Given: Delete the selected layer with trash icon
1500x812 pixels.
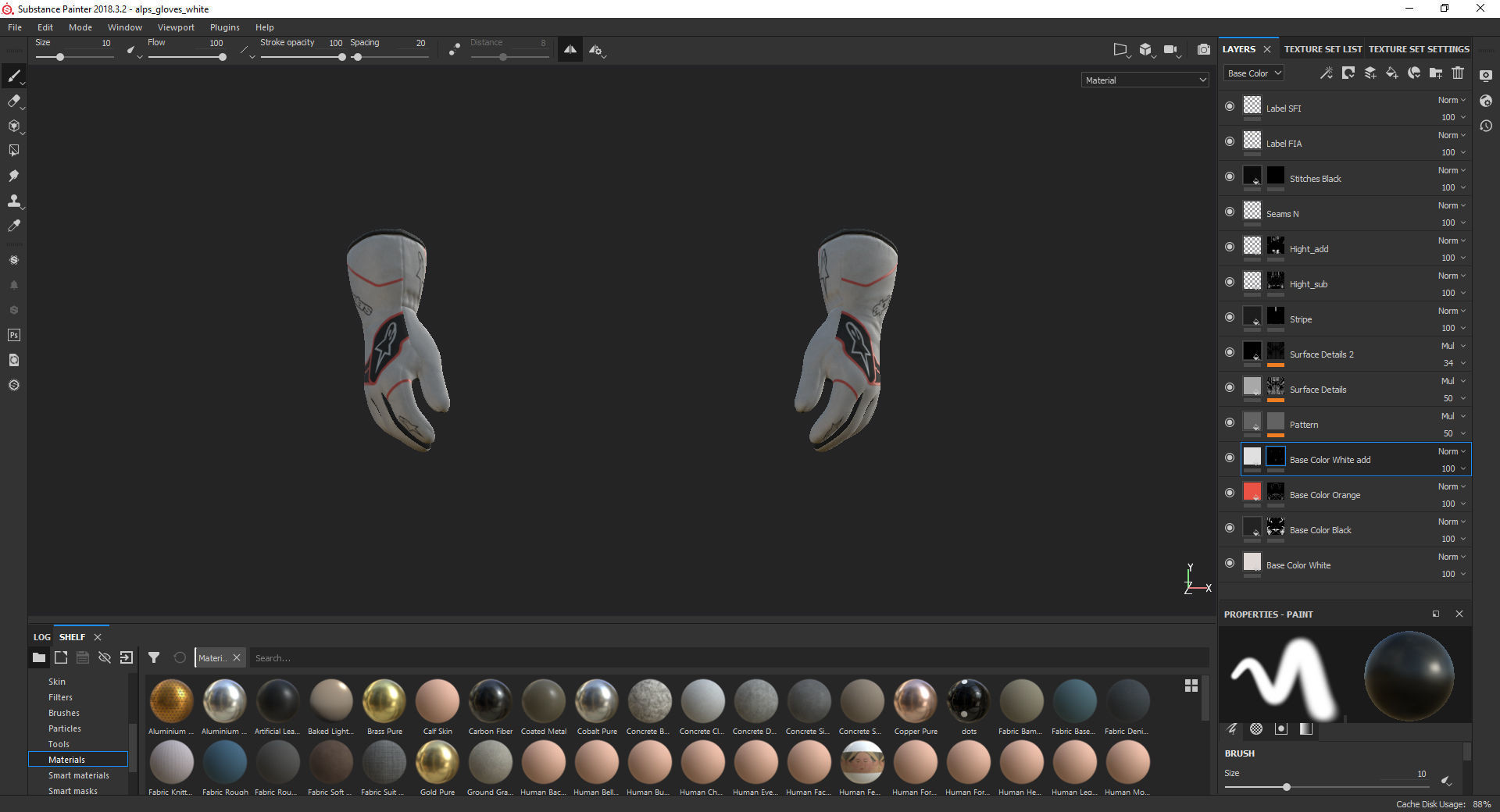Looking at the screenshot, I should (1458, 73).
